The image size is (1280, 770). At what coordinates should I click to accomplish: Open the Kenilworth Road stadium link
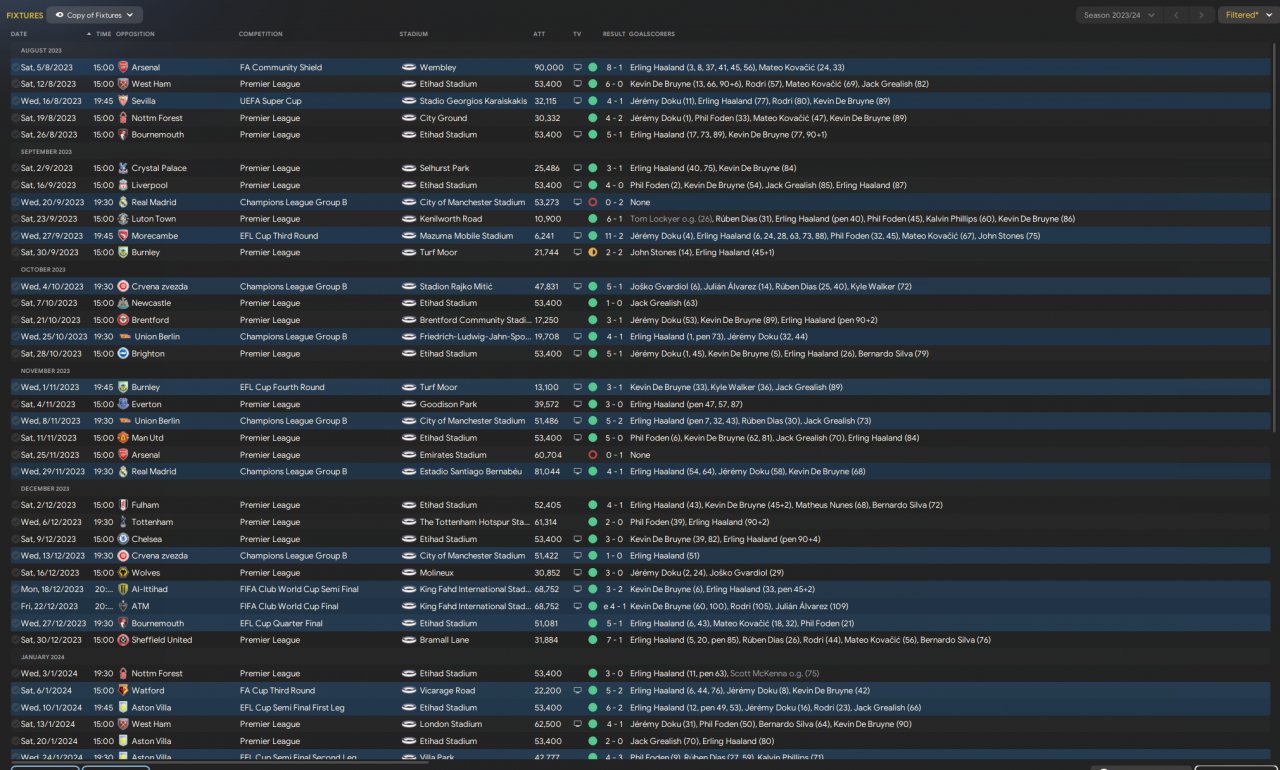(451, 219)
